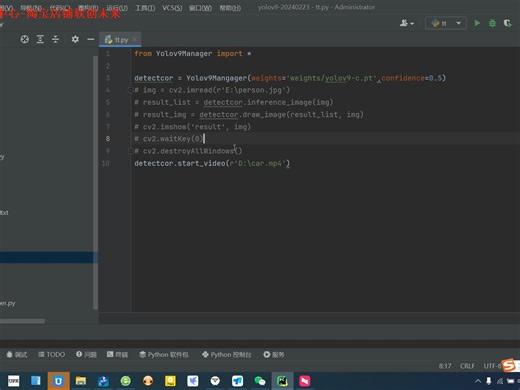This screenshot has width=520, height=390.
Task: Click 'weights/yolov9-c.pt' string on line 3
Action: click(331, 78)
